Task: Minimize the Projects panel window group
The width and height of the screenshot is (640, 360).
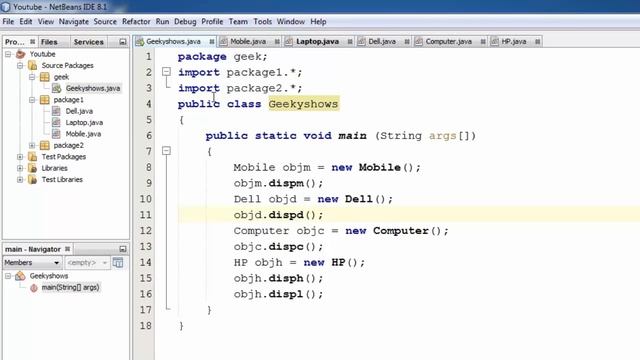Action: (x=123, y=42)
